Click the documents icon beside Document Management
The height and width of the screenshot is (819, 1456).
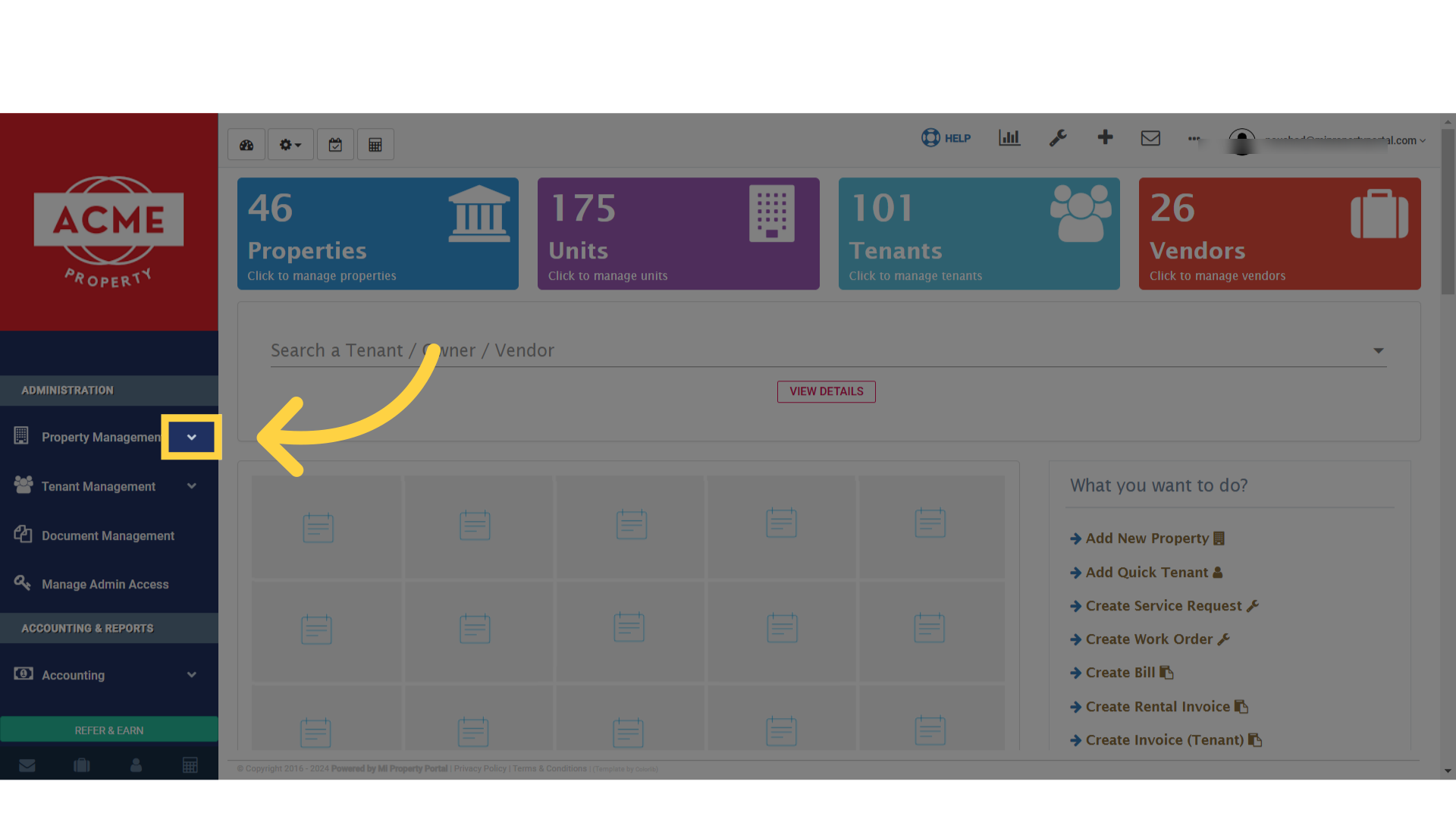coord(23,534)
